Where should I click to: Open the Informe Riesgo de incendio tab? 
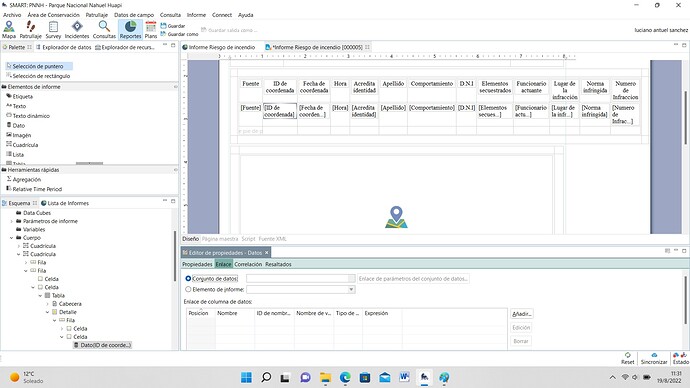point(219,47)
